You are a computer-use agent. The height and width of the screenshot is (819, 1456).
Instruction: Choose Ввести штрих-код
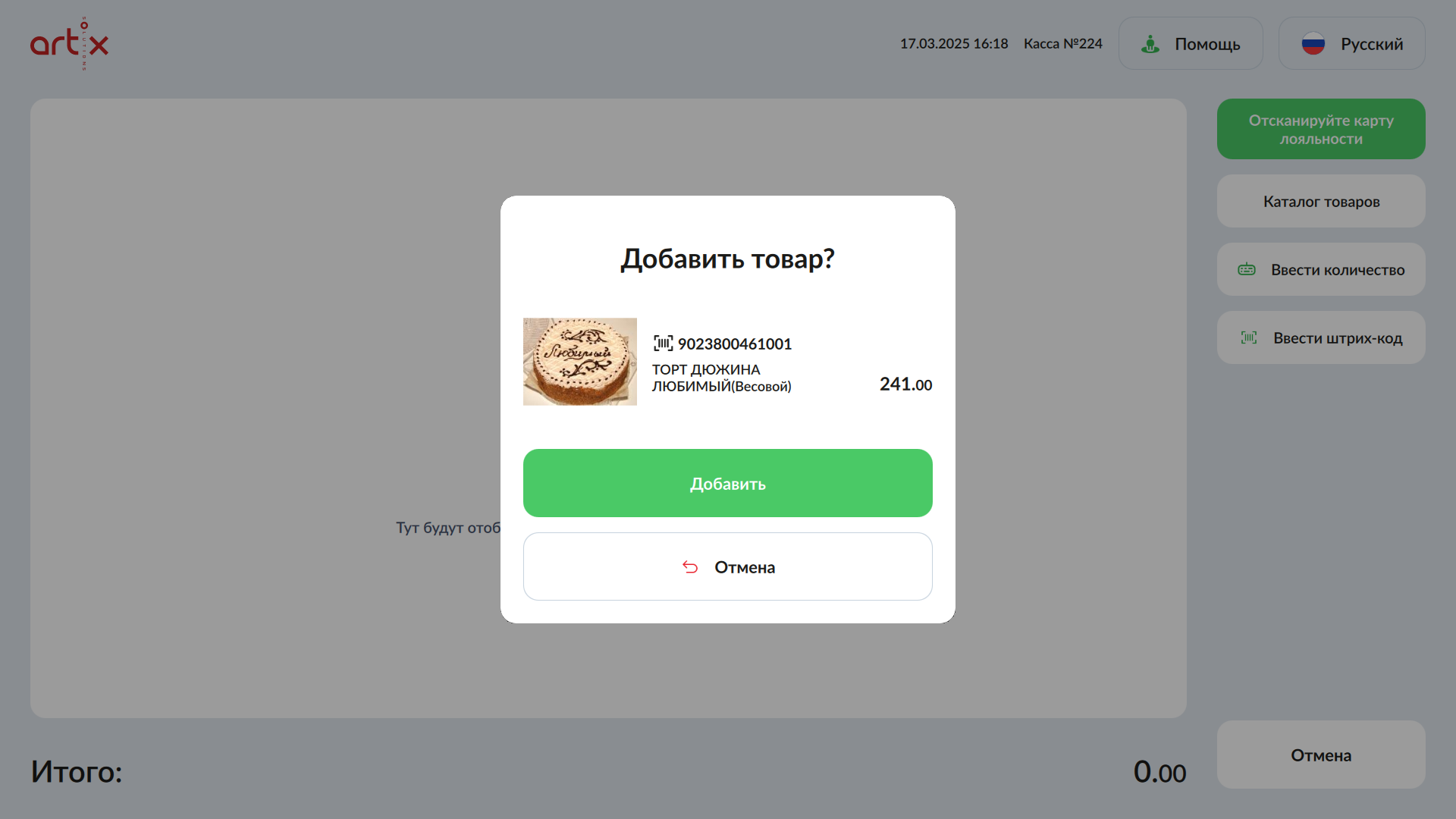point(1321,337)
